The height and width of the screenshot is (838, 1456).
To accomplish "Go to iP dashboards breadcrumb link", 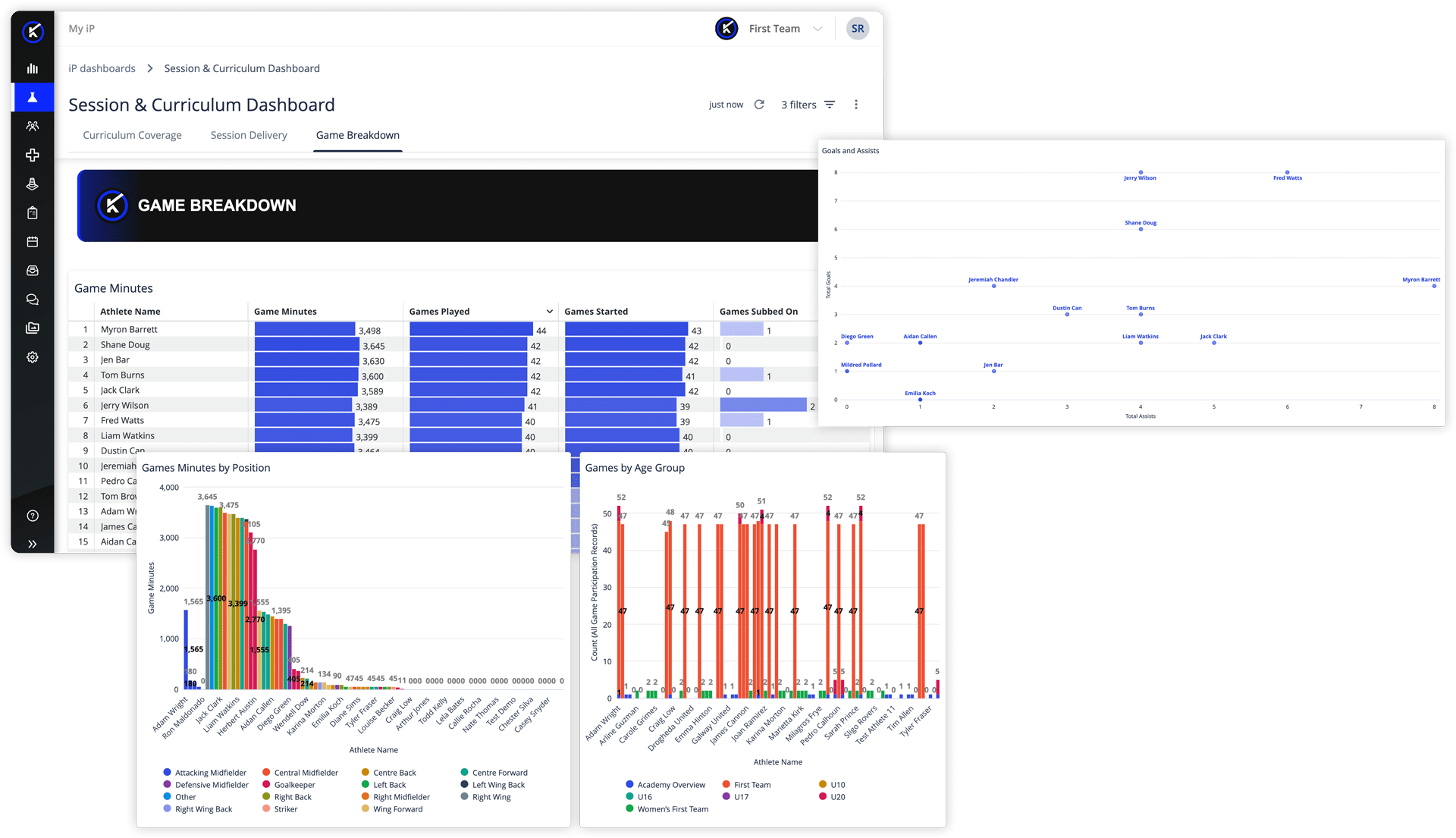I will [102, 68].
